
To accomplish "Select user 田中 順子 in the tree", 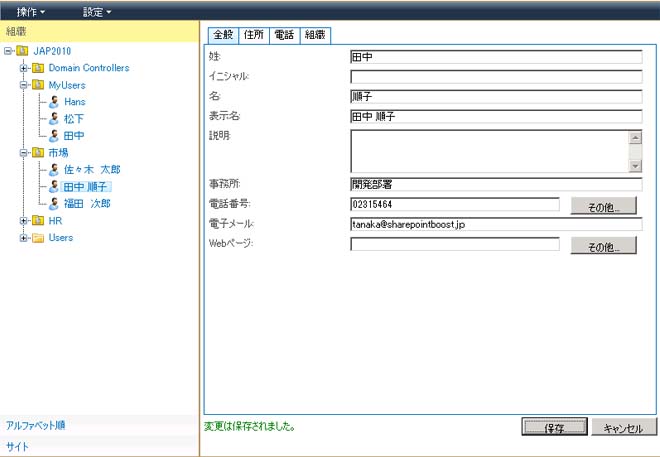I will [x=86, y=186].
